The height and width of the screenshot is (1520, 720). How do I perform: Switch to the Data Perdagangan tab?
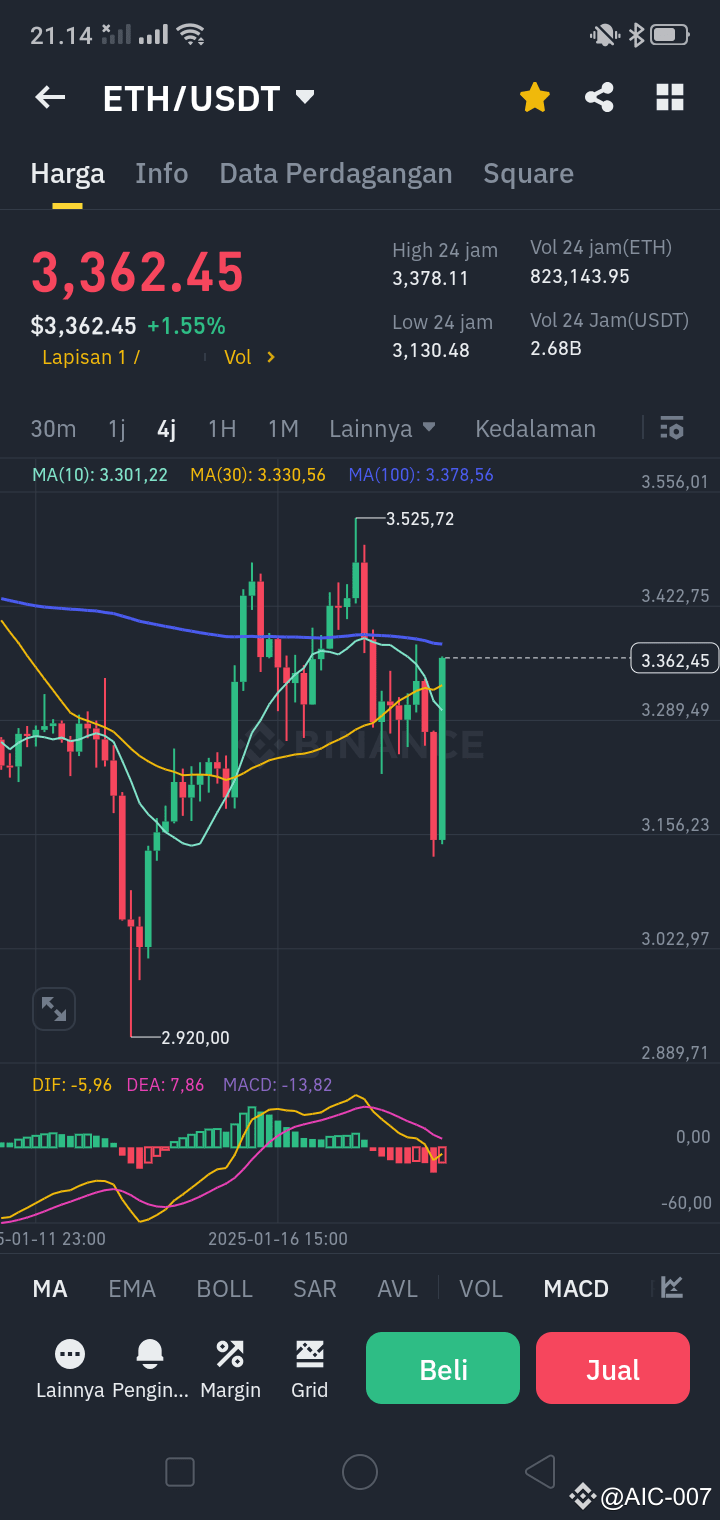[x=336, y=173]
